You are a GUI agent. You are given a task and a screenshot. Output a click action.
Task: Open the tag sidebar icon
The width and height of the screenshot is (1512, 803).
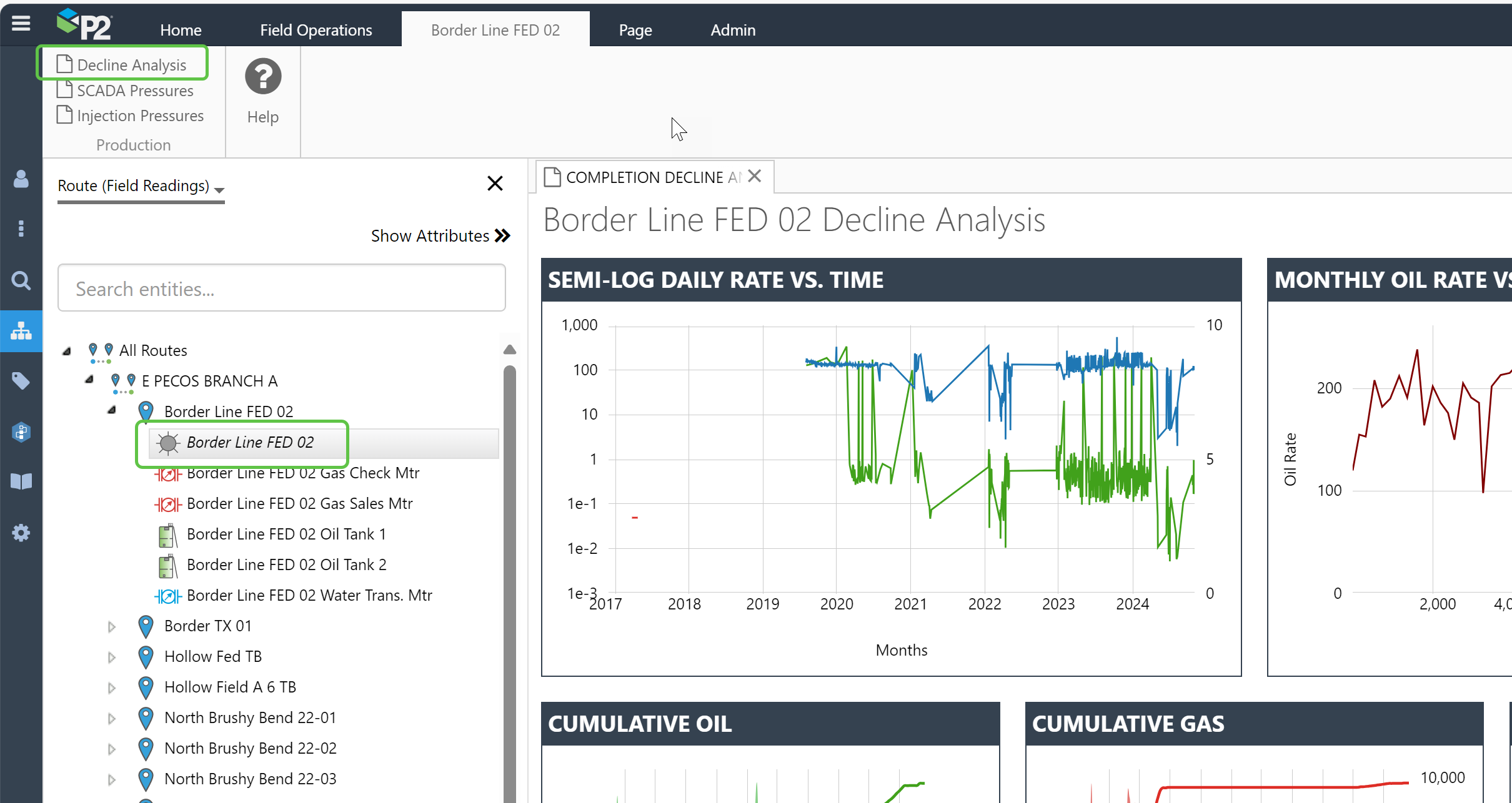[21, 381]
